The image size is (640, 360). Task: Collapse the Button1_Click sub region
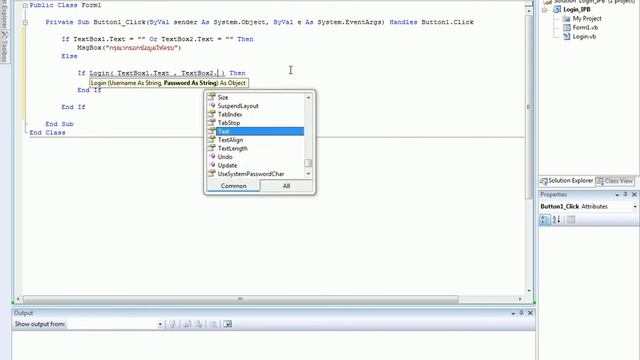[25, 22]
